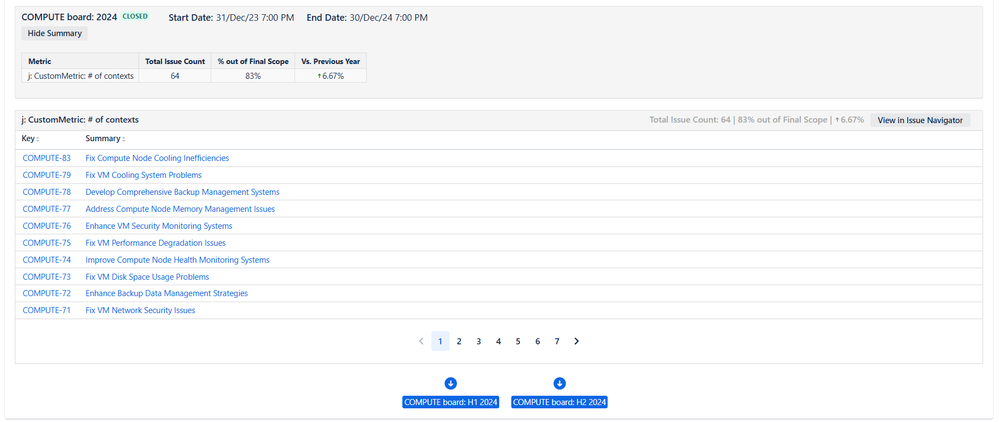Click down-arrow icon above H1 2024 board

[450, 383]
